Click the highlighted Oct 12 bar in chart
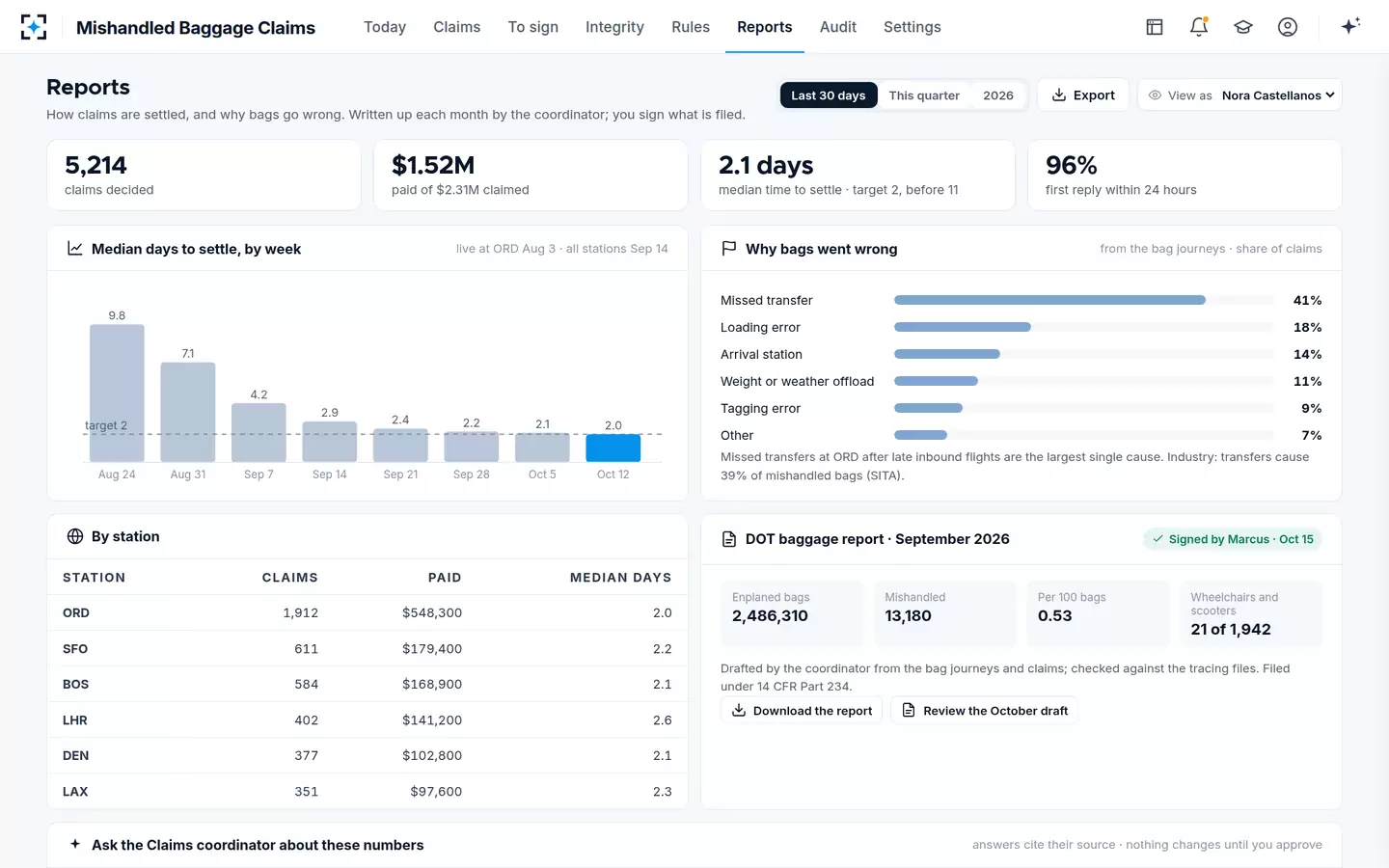1389x868 pixels. click(613, 448)
